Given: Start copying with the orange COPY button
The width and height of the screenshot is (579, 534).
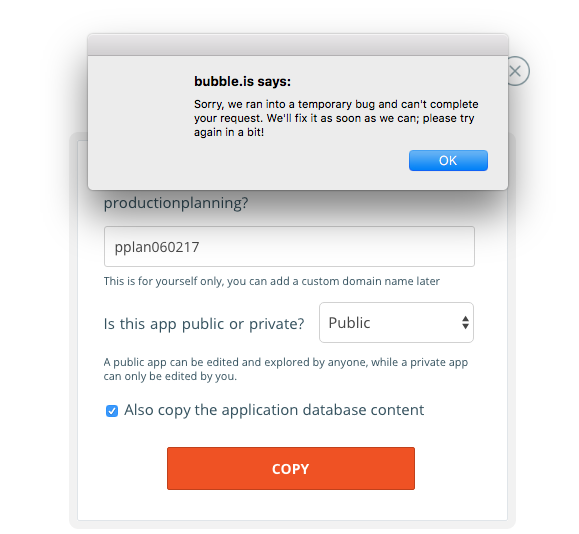Looking at the screenshot, I should point(291,468).
